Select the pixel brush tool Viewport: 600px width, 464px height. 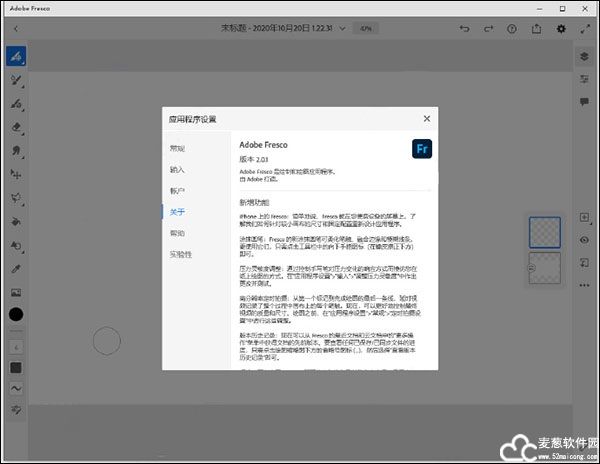tap(16, 79)
